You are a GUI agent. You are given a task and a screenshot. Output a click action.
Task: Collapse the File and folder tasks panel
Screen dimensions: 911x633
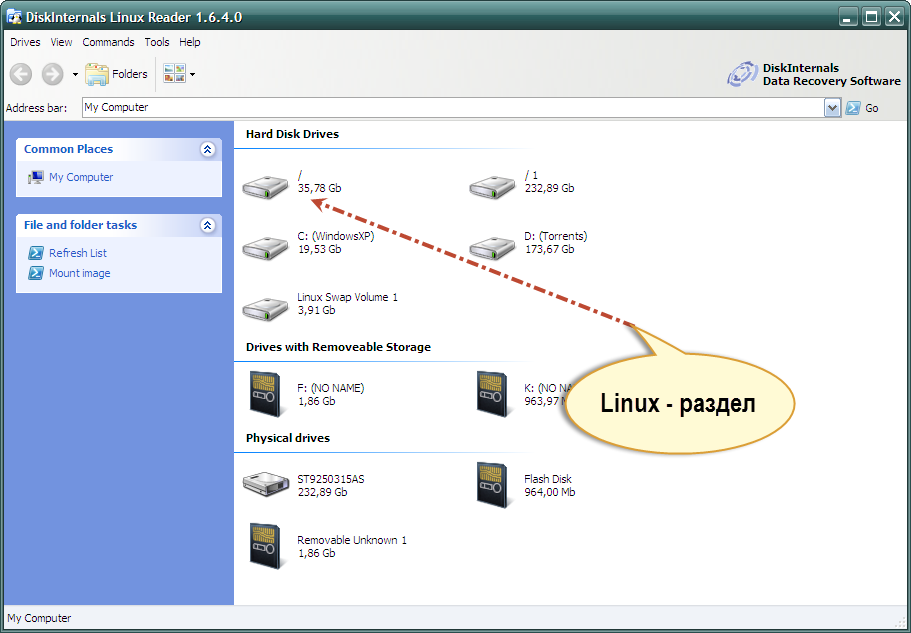point(208,225)
